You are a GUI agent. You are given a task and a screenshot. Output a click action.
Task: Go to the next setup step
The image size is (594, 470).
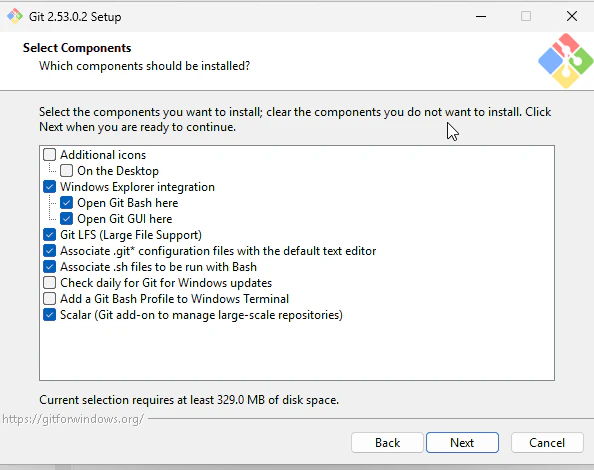coord(462,442)
